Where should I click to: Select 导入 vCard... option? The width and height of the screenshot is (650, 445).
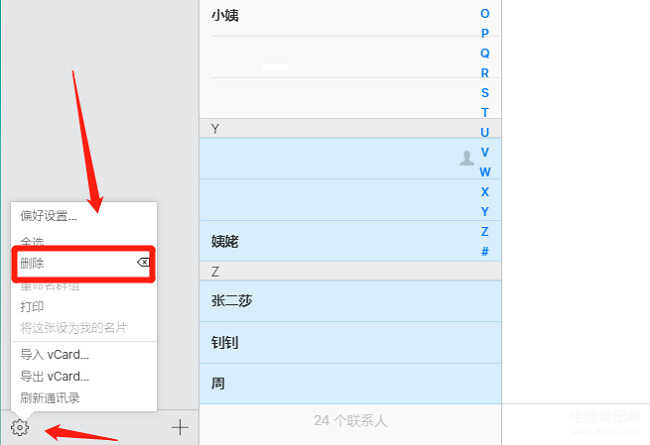[55, 355]
